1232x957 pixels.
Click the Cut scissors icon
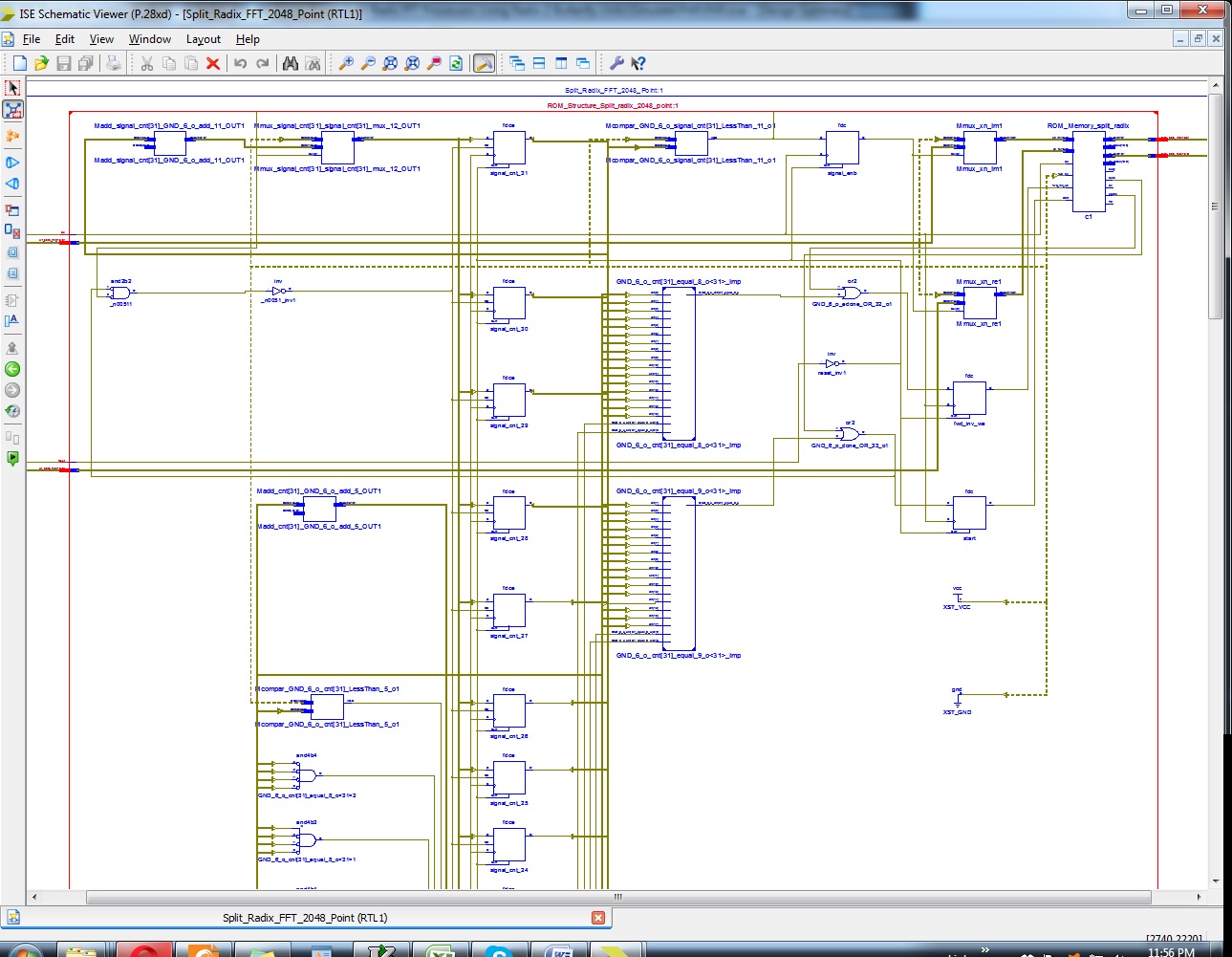point(147,63)
